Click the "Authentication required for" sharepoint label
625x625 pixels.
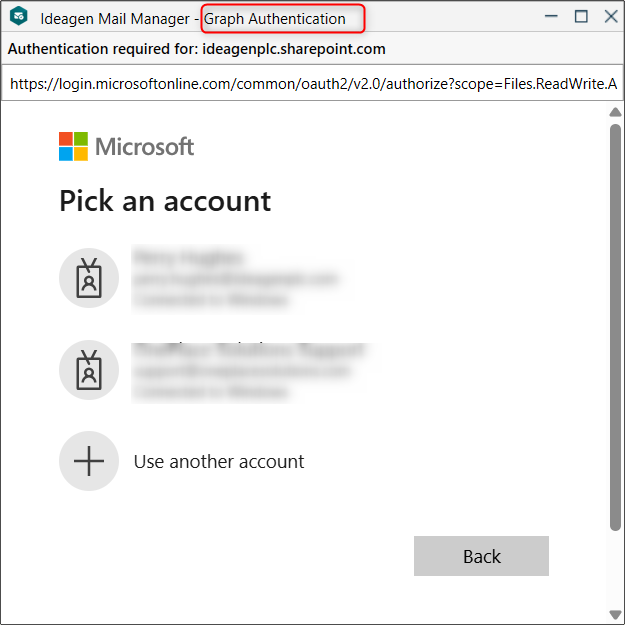click(x=196, y=49)
